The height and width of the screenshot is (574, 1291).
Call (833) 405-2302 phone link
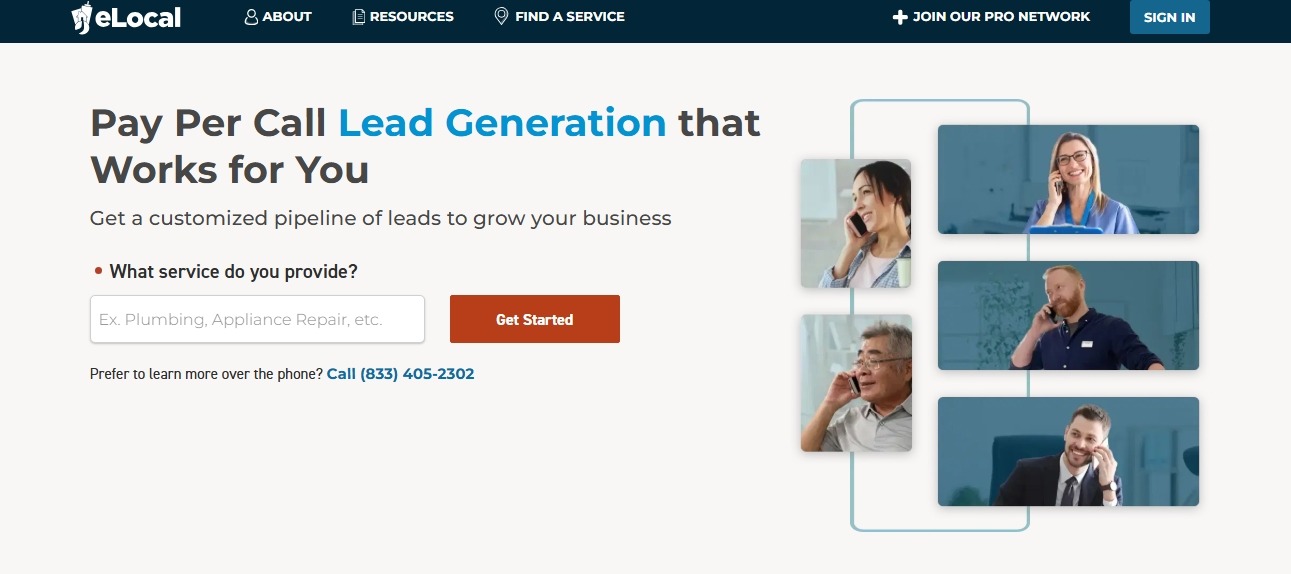400,374
